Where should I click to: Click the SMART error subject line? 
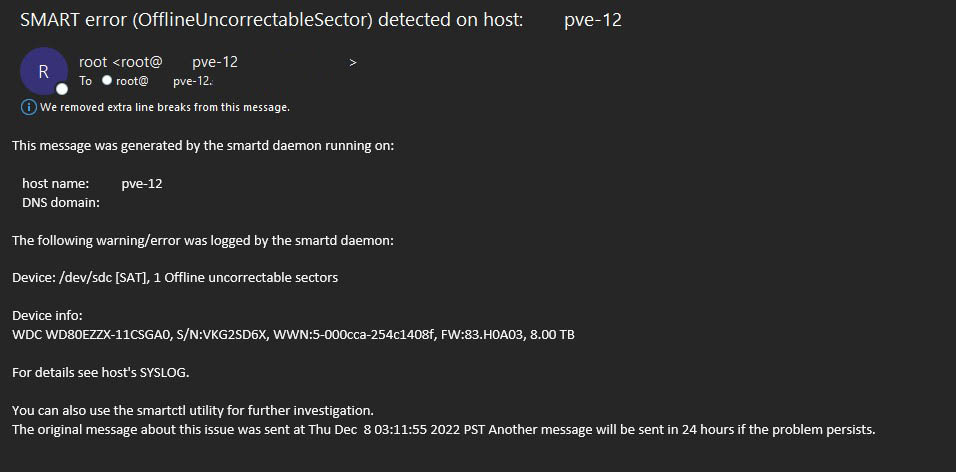point(270,20)
